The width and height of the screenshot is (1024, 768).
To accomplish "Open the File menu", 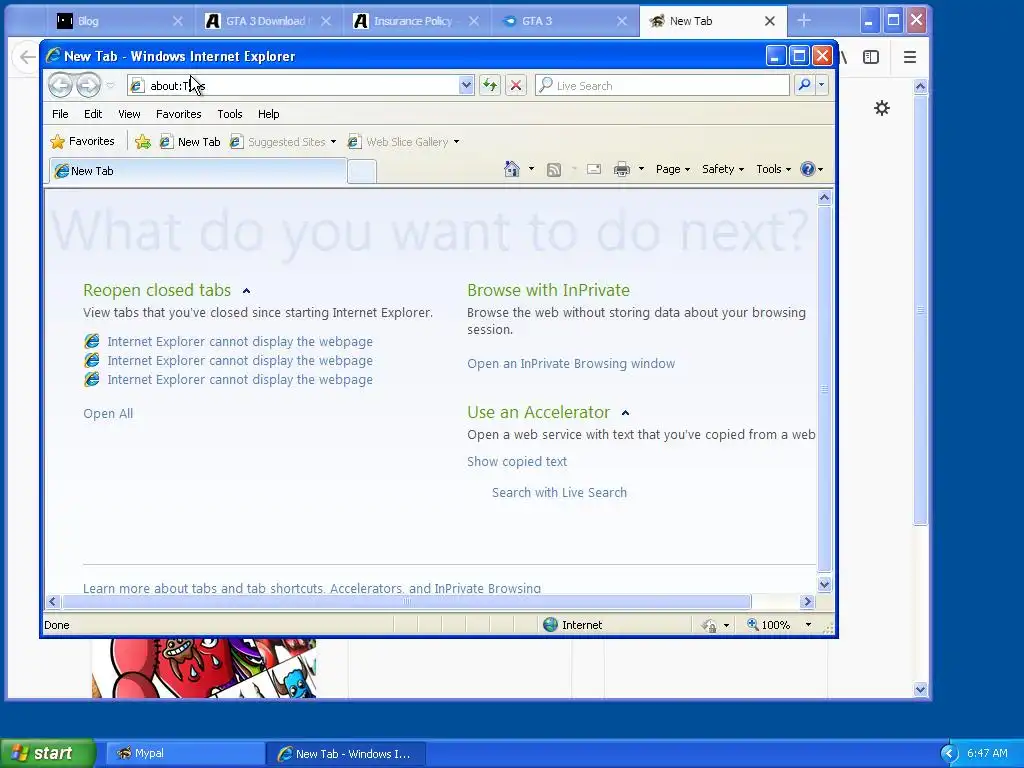I will pyautogui.click(x=60, y=114).
